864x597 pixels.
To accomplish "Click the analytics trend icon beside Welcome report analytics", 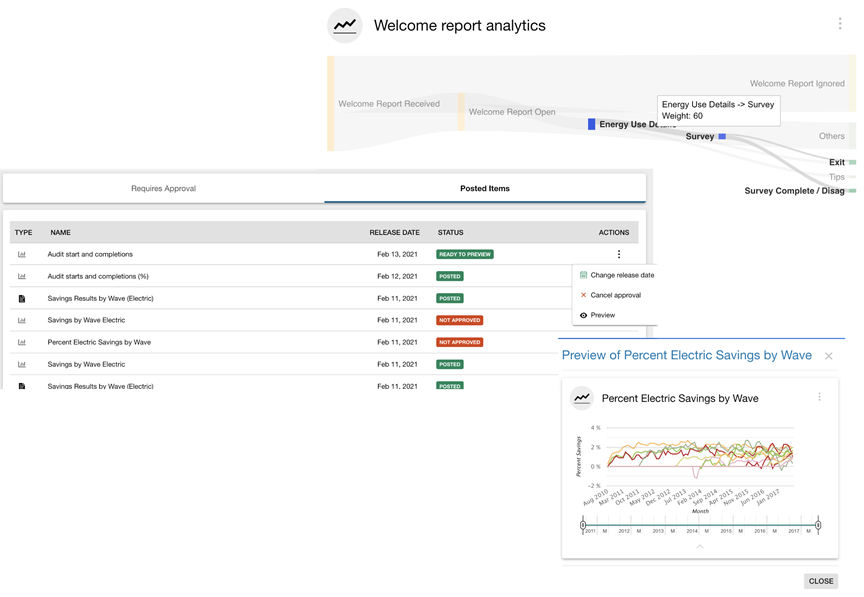I will click(x=345, y=25).
